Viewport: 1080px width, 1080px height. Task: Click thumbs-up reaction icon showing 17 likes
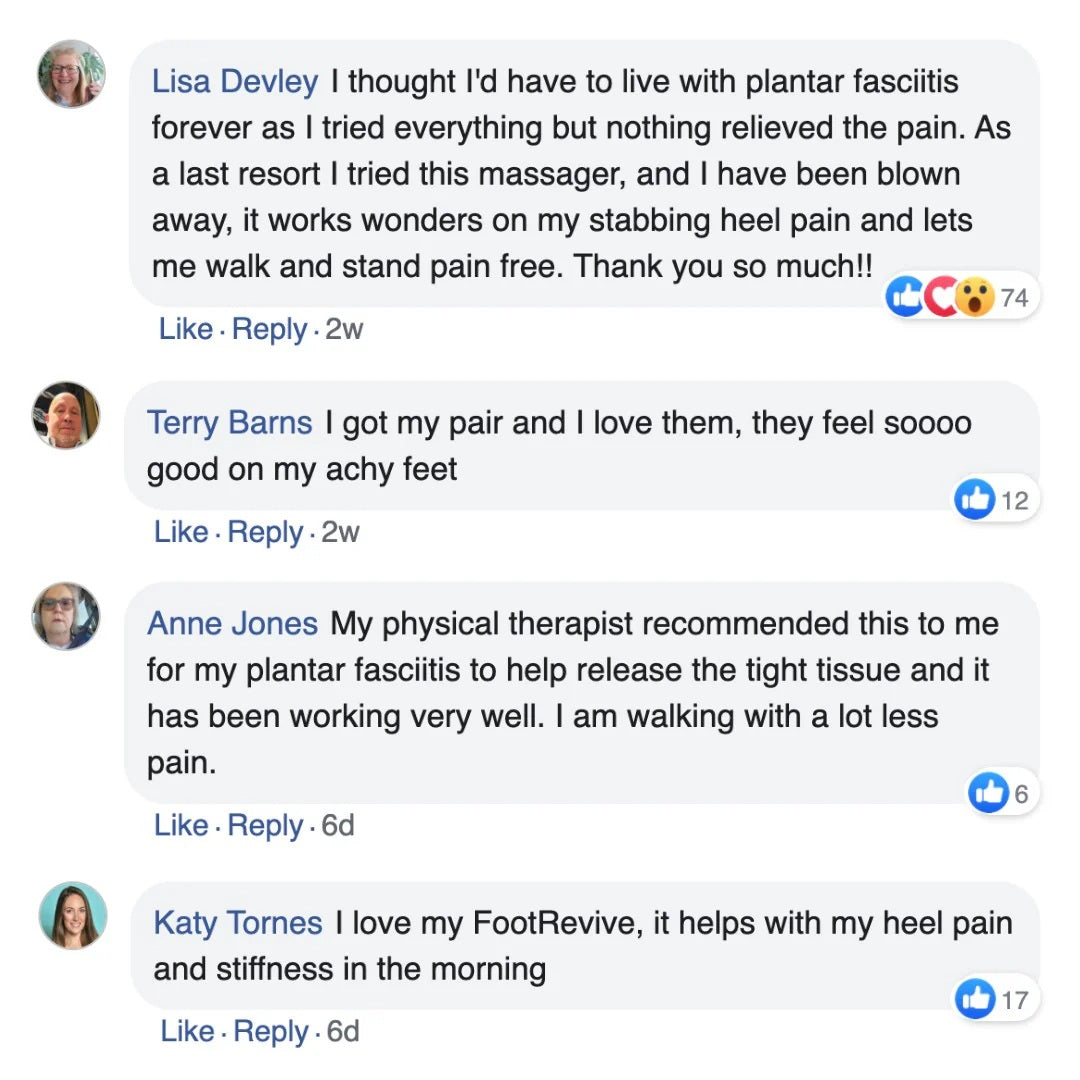pos(975,998)
